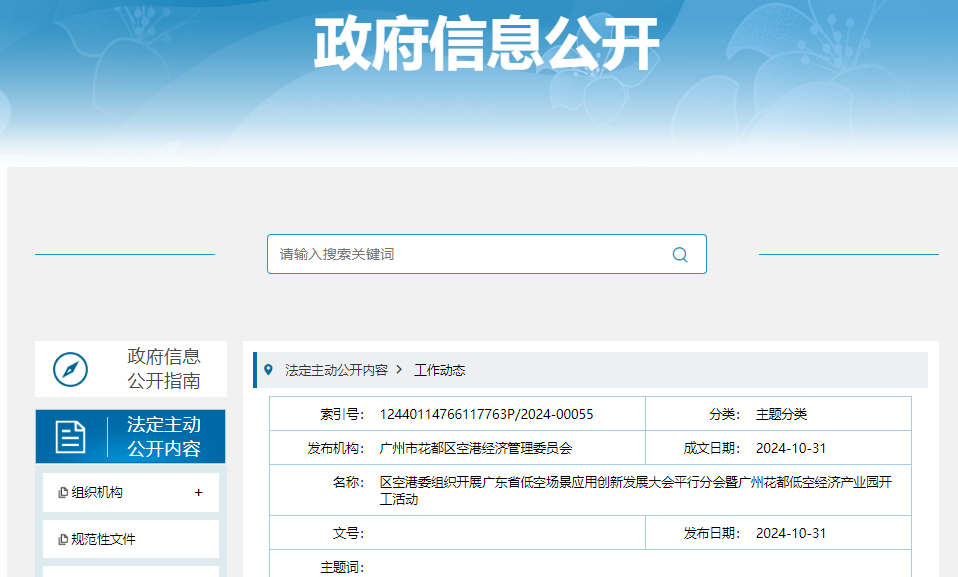958x577 pixels.
Task: Open the bottom sidebar entry below 规范性文件
Action: point(130,573)
